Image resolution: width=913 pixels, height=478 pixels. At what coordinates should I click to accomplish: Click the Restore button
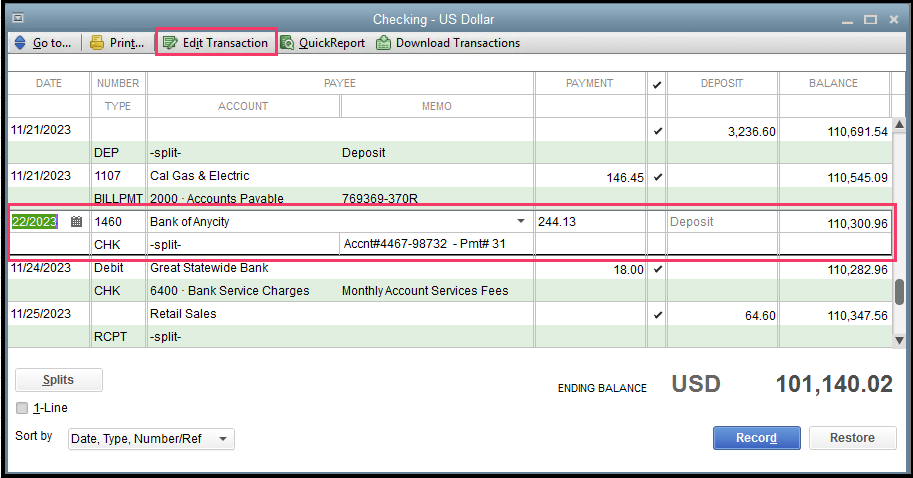[852, 438]
